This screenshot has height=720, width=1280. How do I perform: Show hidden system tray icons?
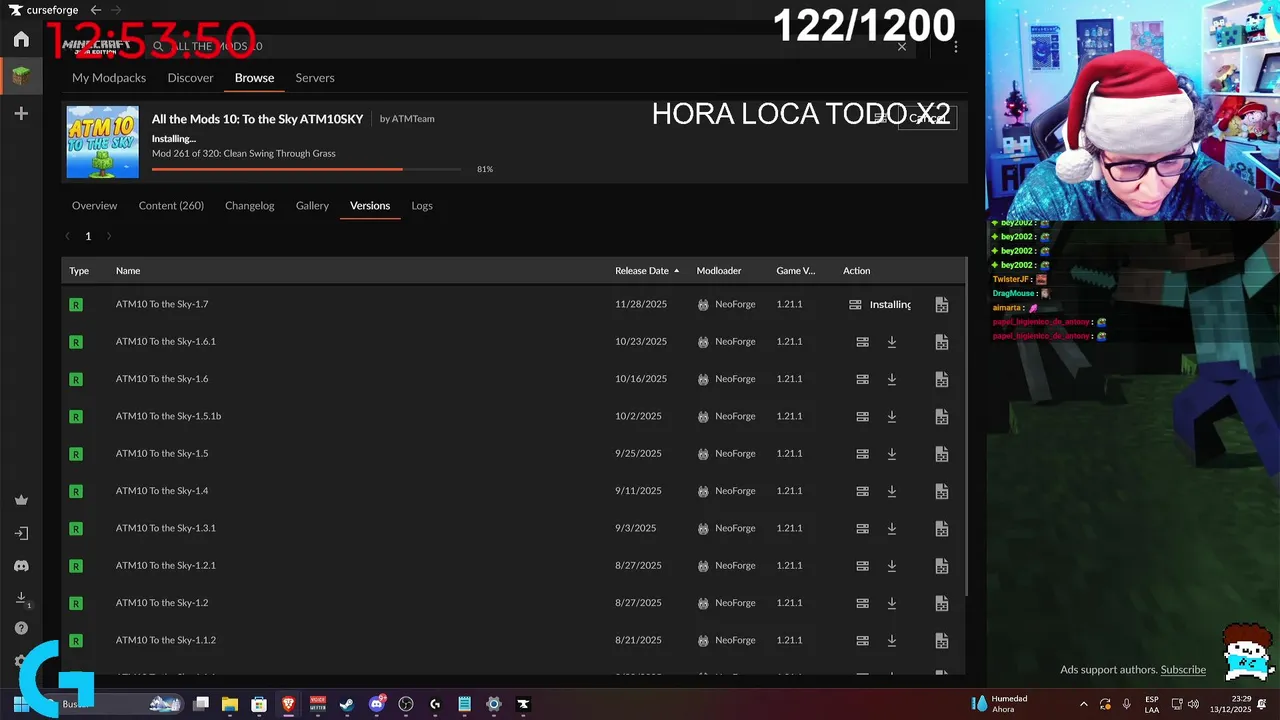pos(1084,704)
